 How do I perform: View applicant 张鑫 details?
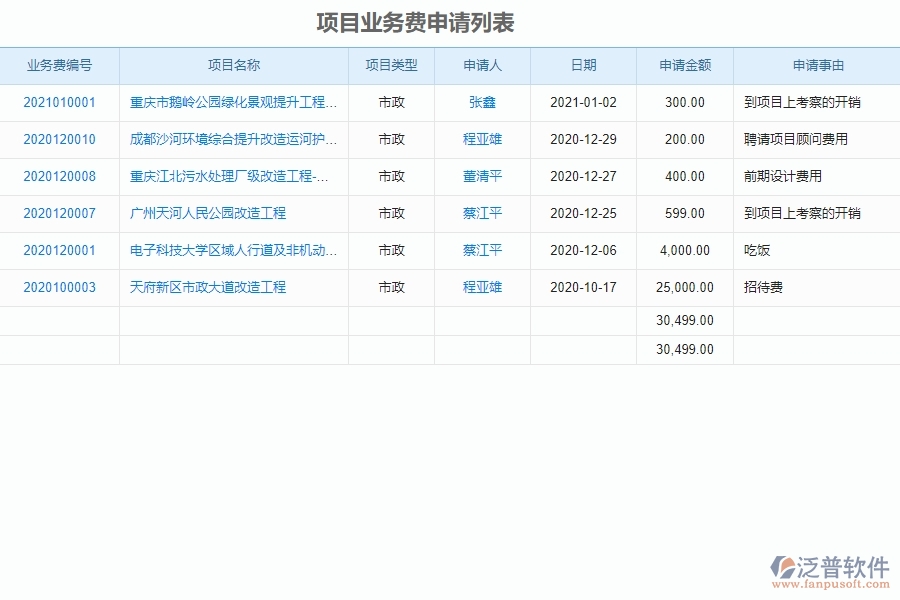[482, 102]
